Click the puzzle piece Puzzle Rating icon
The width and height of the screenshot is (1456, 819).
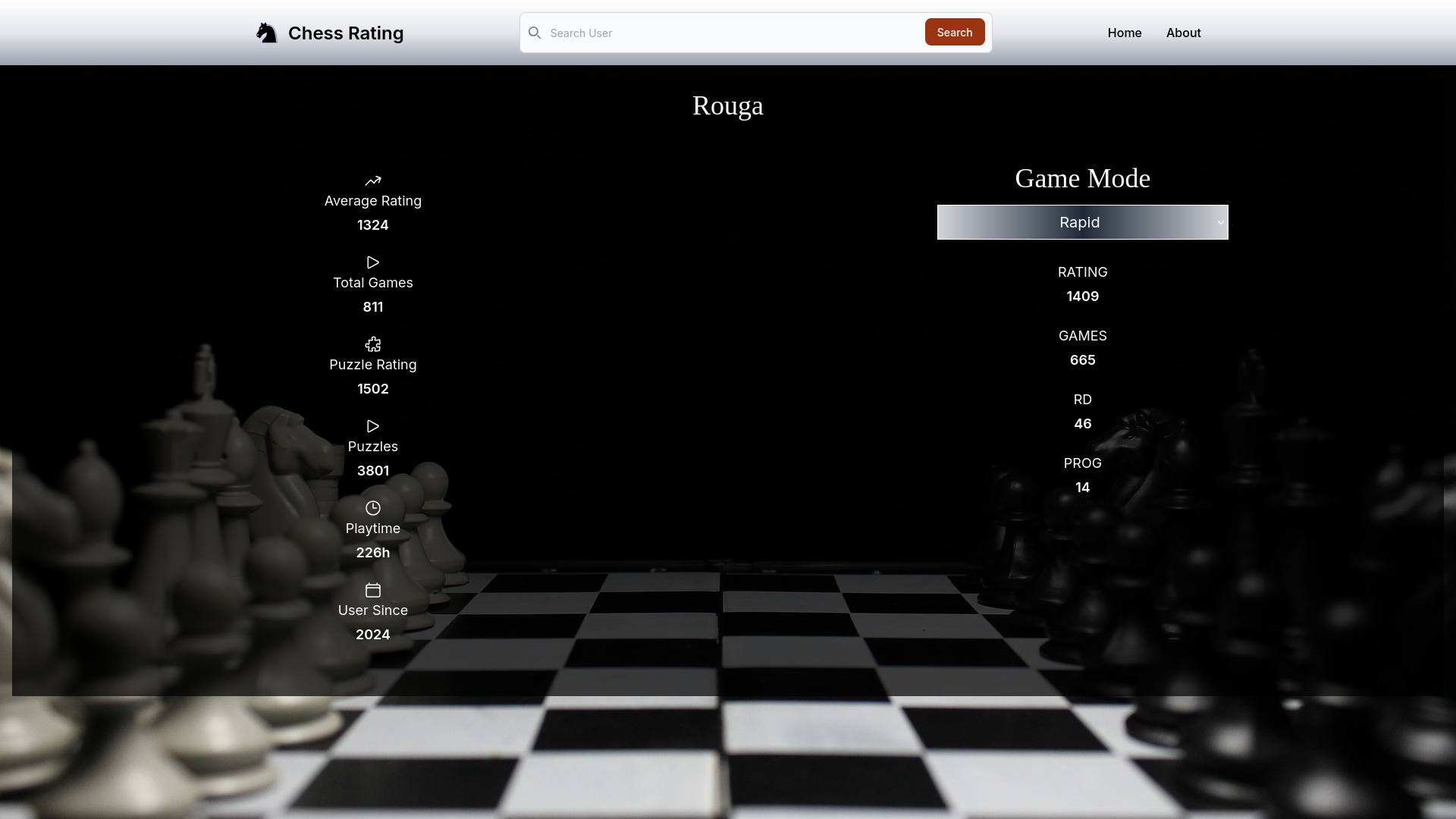(x=372, y=344)
